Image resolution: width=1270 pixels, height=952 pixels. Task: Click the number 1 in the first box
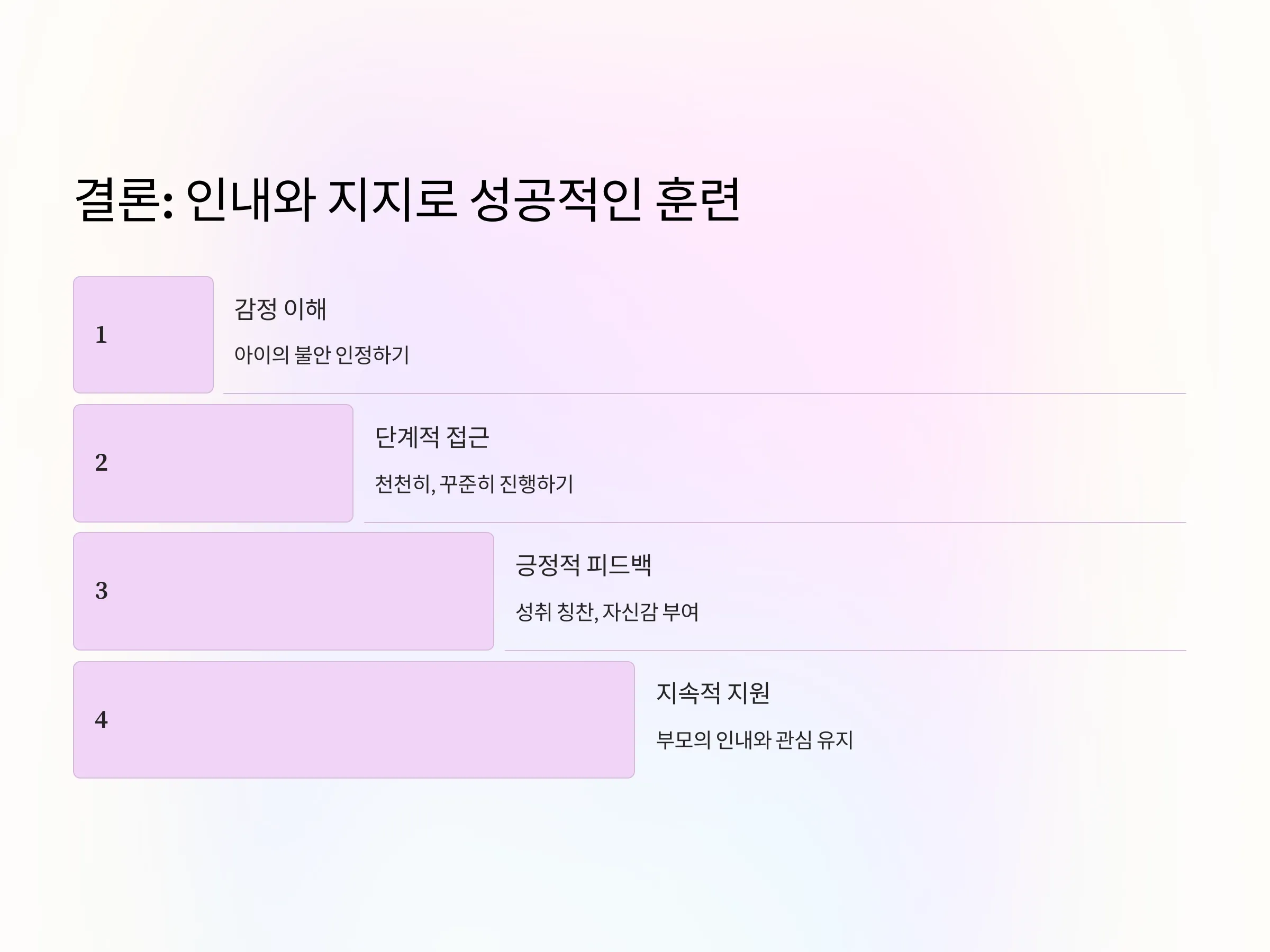(x=101, y=335)
